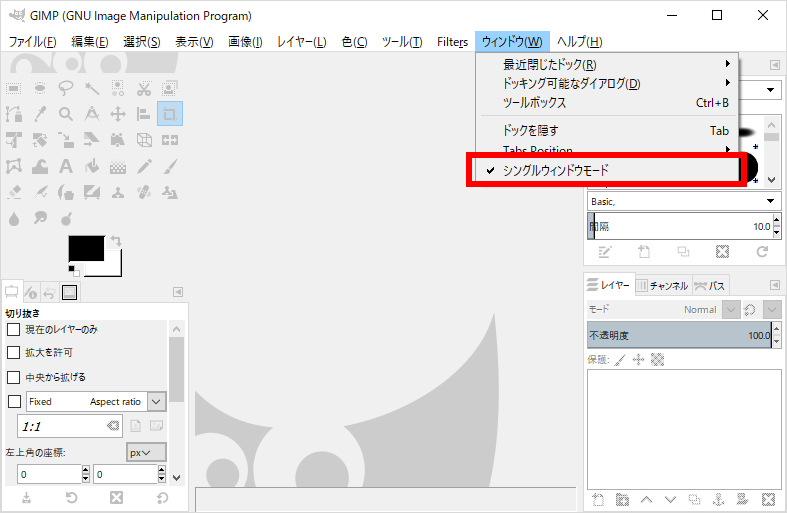787x513 pixels.
Task: Reset tool options to defaults button
Action: click(x=162, y=497)
